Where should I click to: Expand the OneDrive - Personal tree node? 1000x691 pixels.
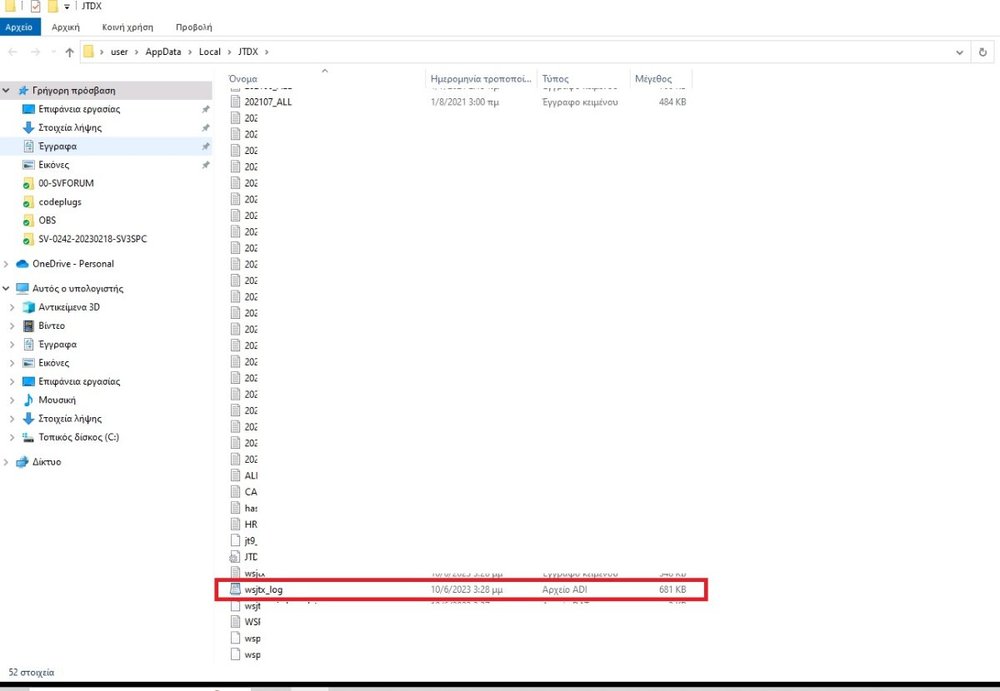(x=8, y=264)
